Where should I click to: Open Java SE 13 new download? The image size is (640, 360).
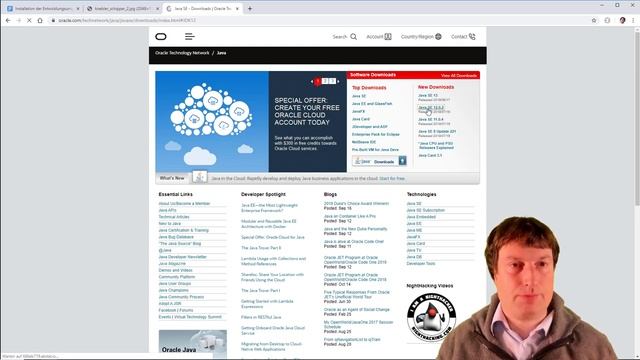pyautogui.click(x=428, y=96)
